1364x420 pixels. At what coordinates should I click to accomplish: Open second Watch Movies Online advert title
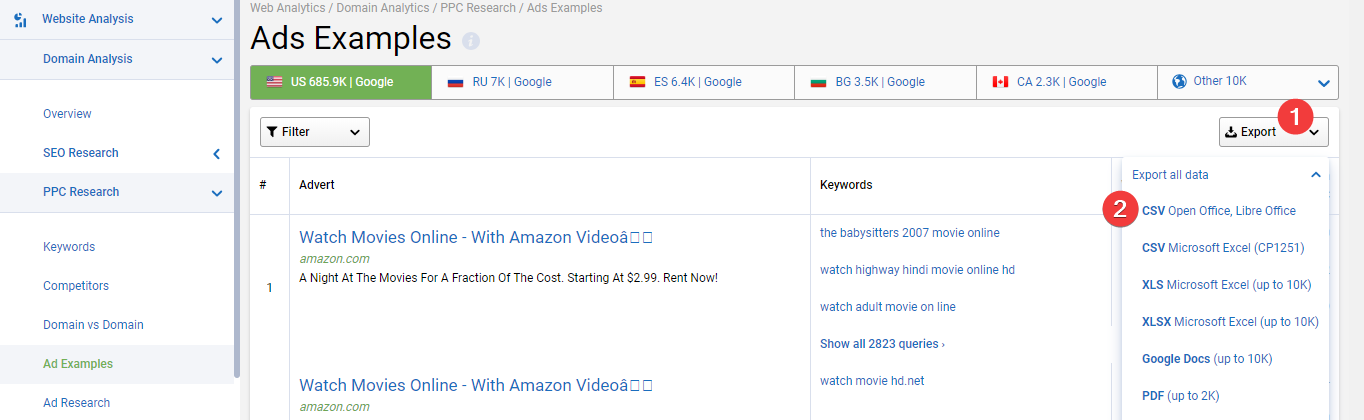pos(476,385)
